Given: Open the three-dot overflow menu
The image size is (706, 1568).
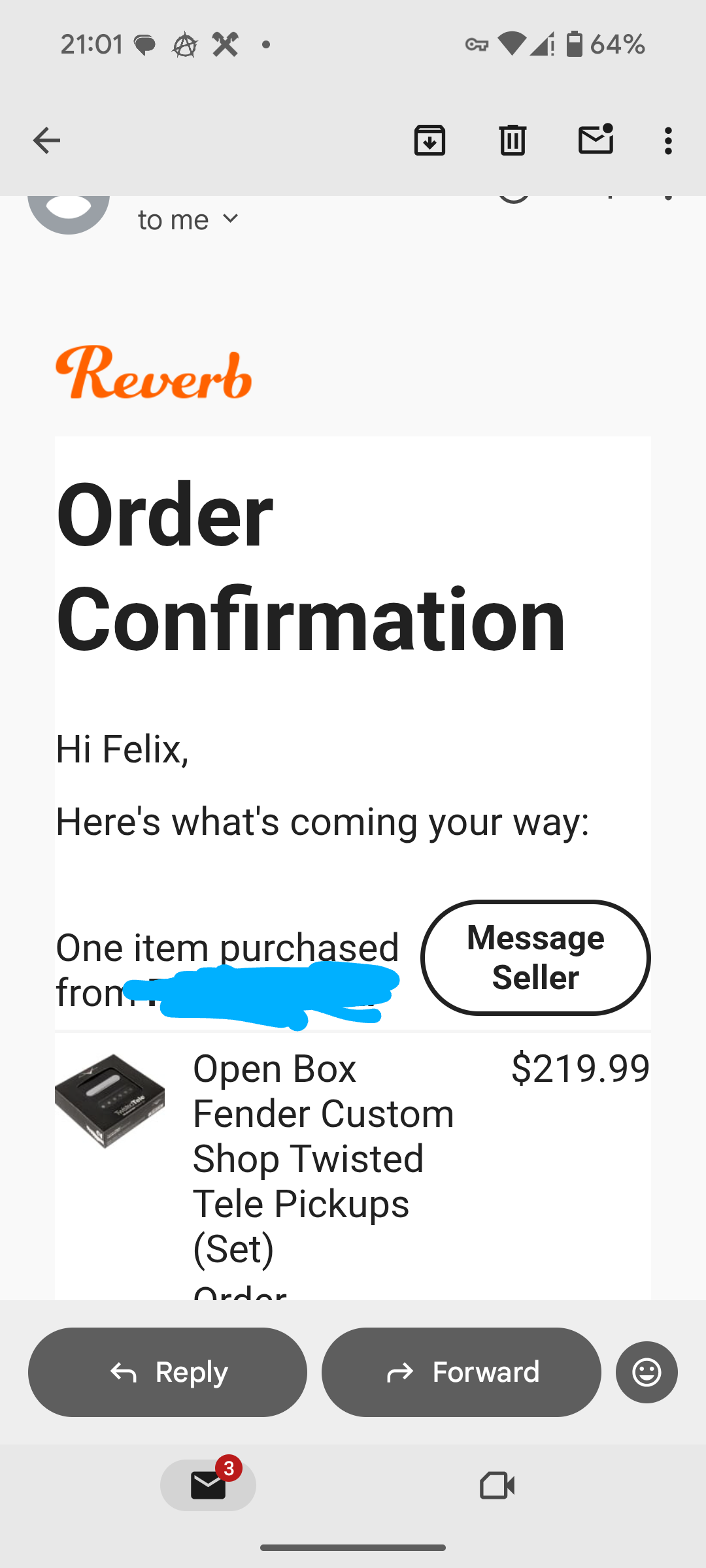Looking at the screenshot, I should pyautogui.click(x=667, y=140).
